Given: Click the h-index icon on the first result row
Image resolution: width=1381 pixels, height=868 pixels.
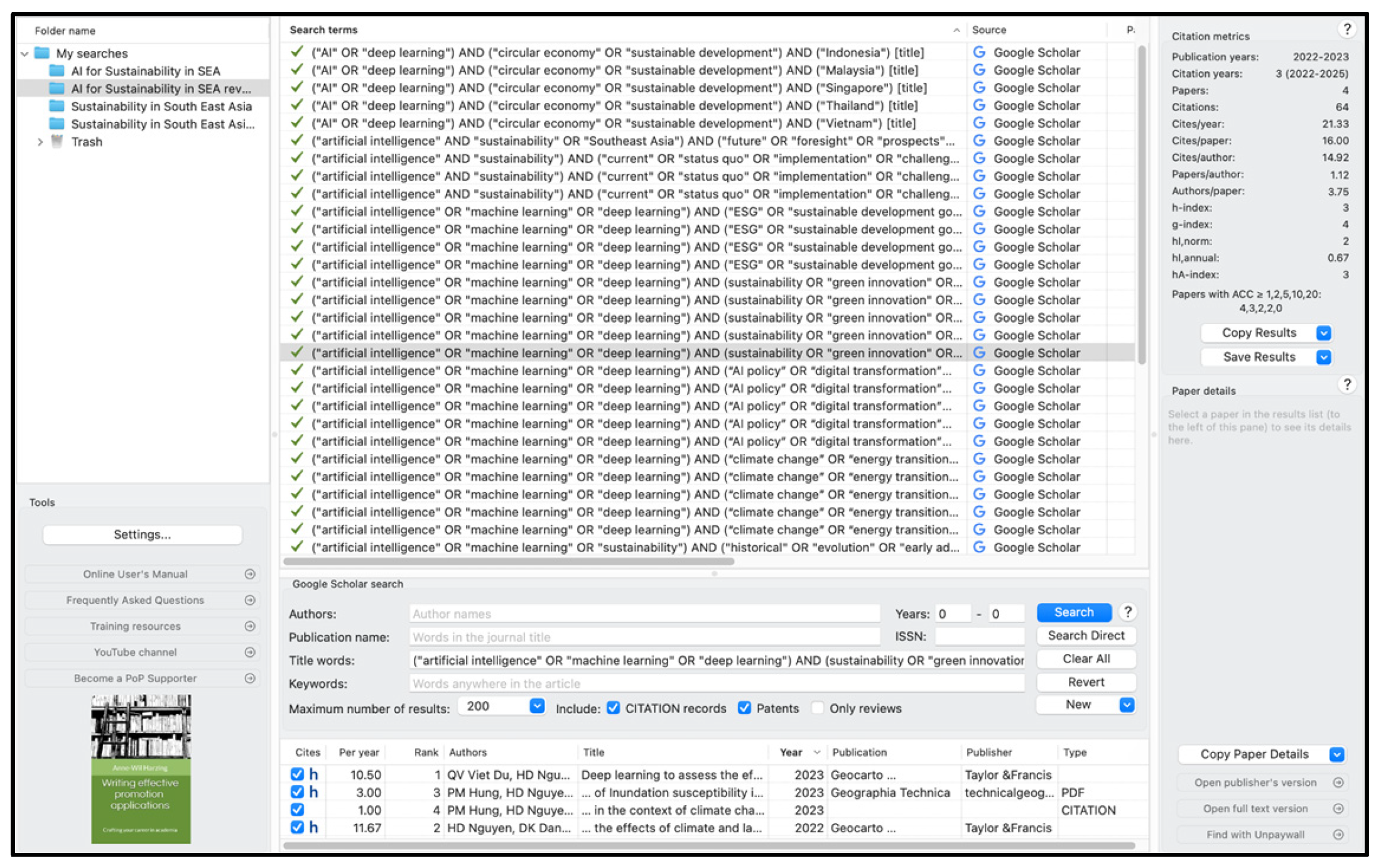Looking at the screenshot, I should 313,774.
